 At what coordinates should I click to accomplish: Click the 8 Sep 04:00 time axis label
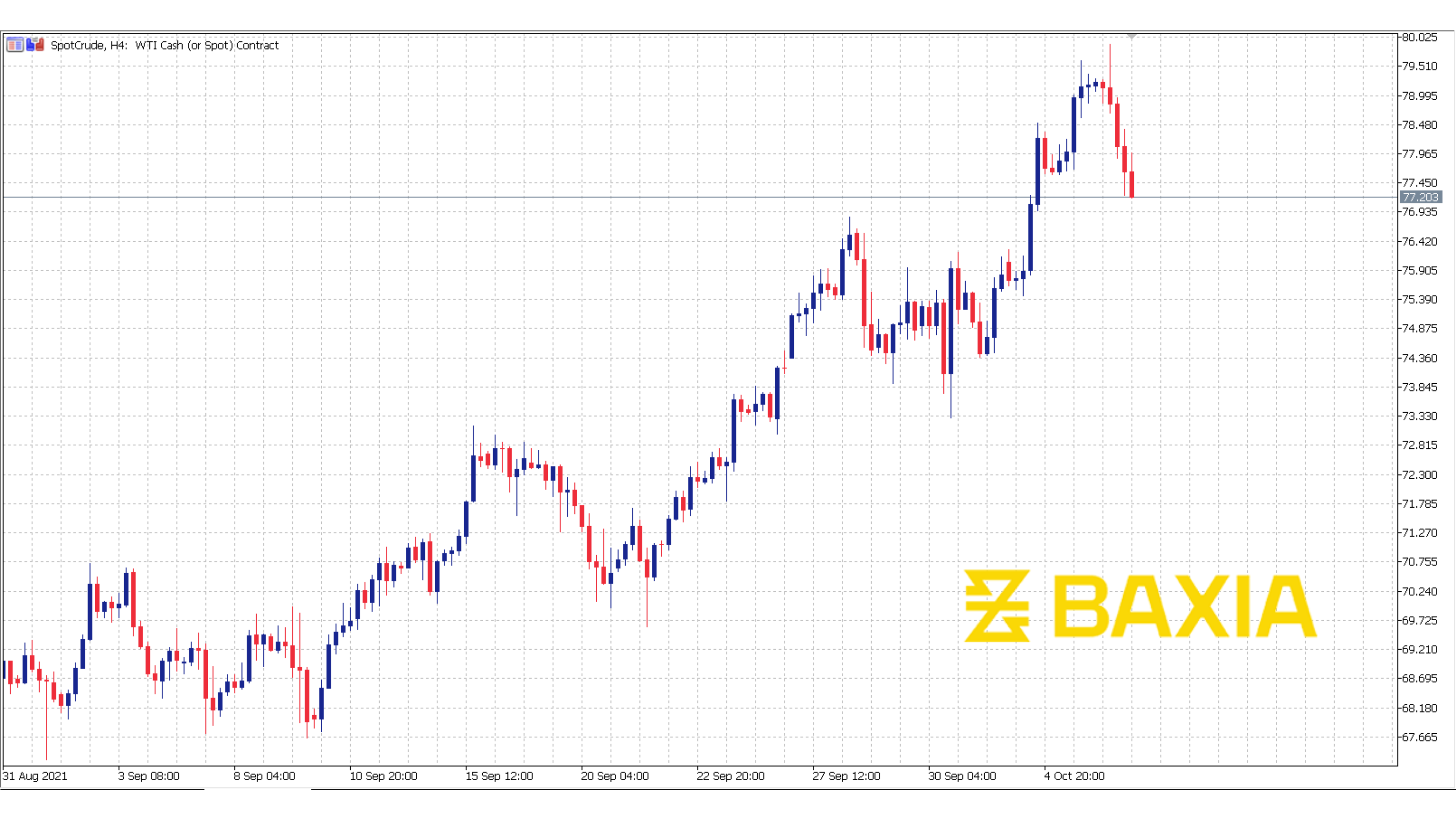(265, 776)
